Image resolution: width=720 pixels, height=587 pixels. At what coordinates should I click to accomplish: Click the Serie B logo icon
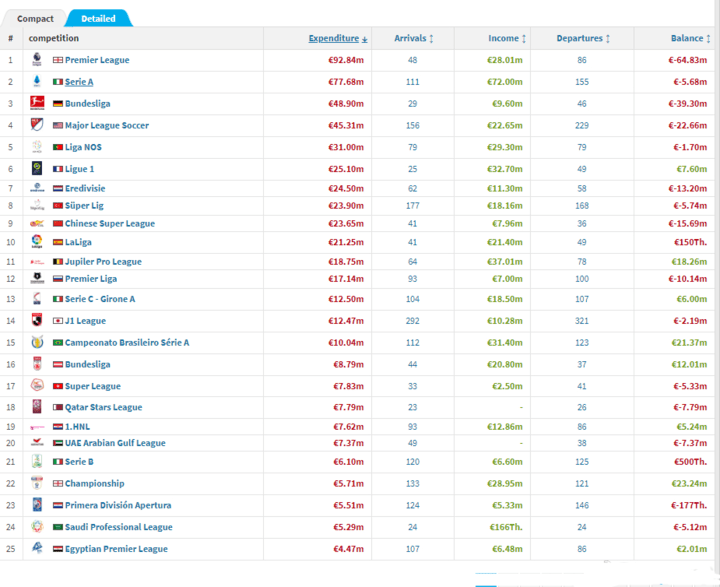pos(37,461)
